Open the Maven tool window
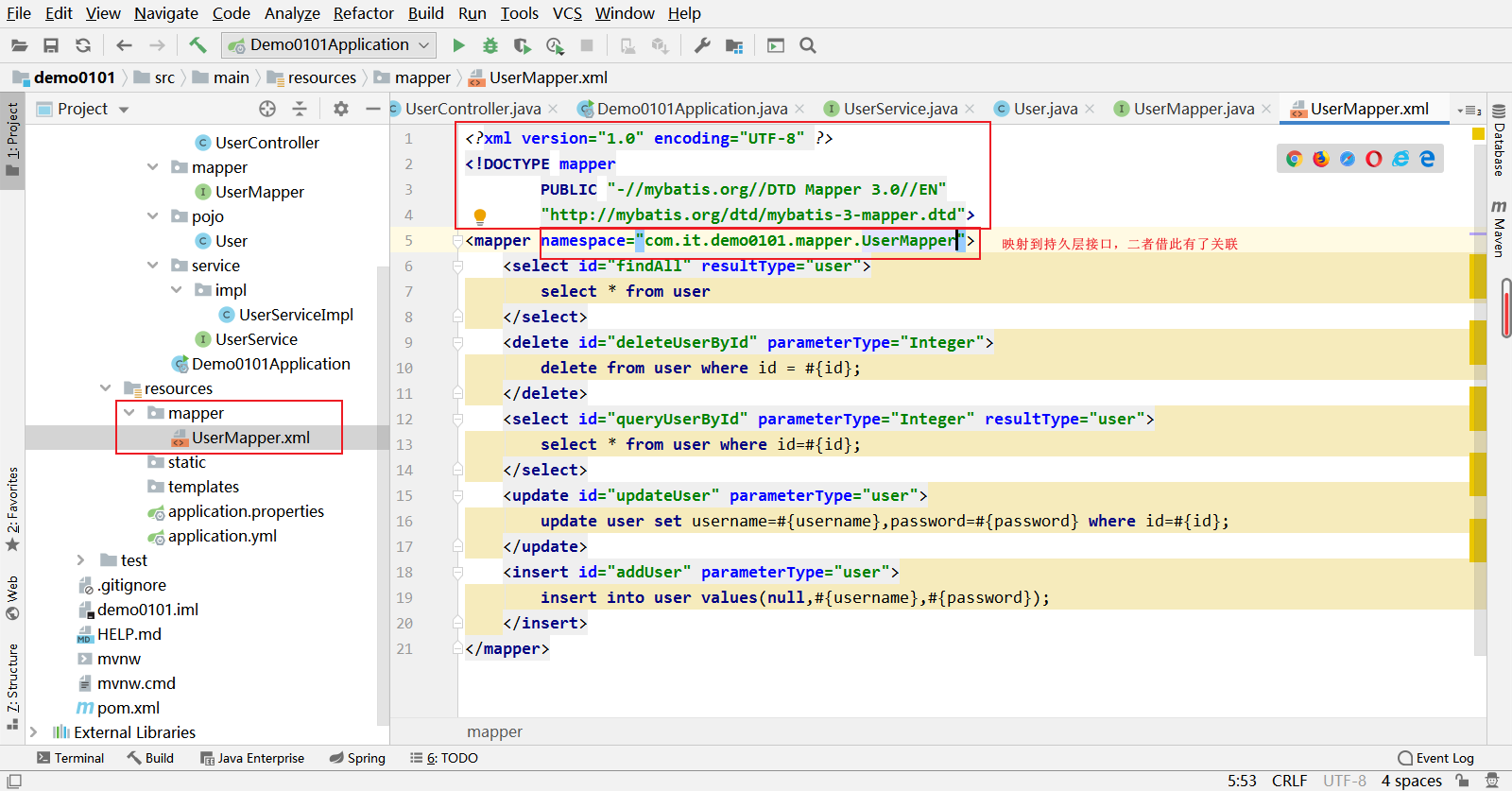This screenshot has height=791, width=1512. coord(1499,228)
